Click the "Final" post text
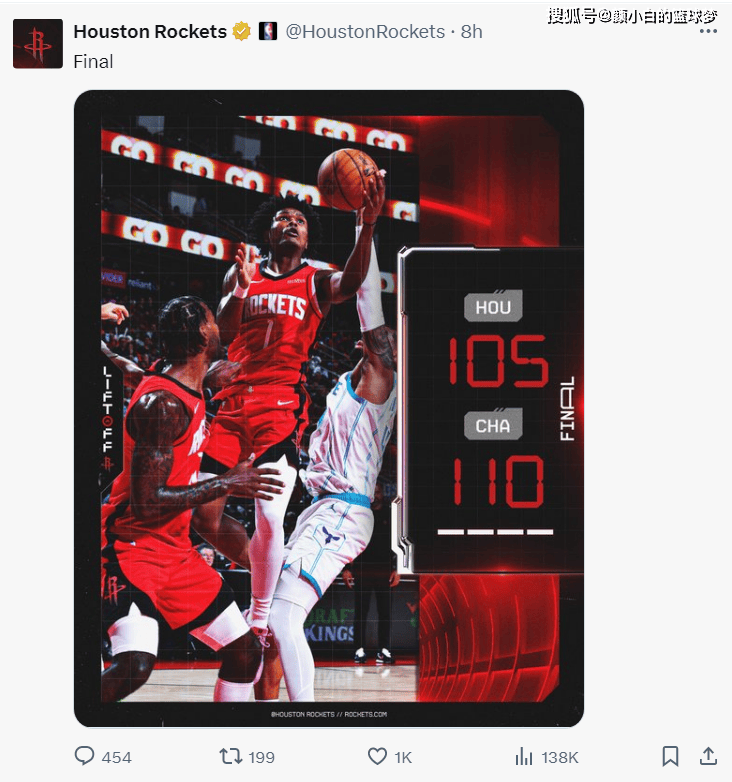732x782 pixels. [x=93, y=61]
